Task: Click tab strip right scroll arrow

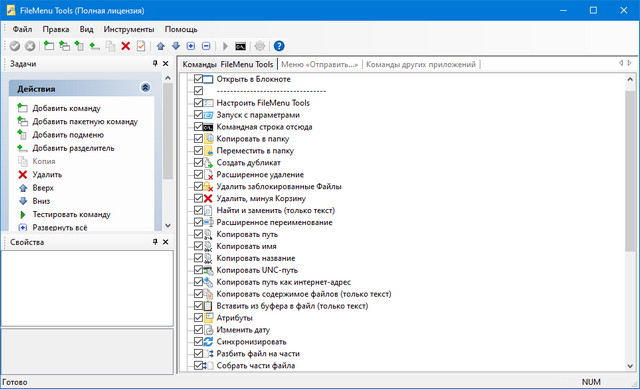Action: click(629, 63)
